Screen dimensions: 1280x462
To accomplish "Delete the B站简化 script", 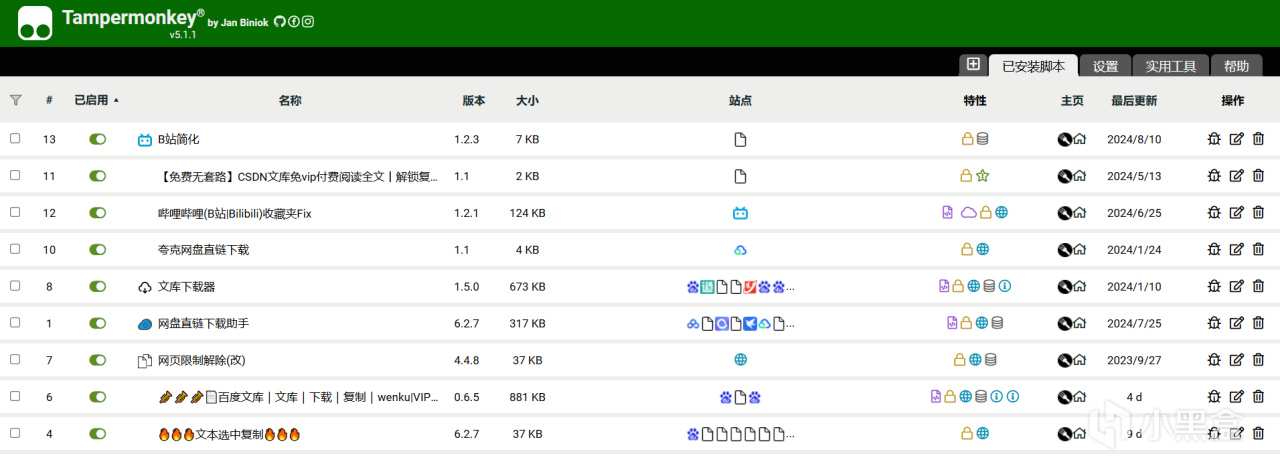I will [1258, 139].
